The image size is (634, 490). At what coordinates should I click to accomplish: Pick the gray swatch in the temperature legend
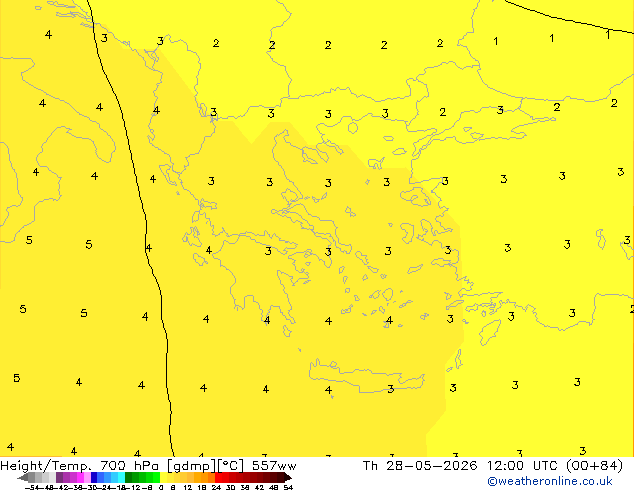(x=32, y=477)
